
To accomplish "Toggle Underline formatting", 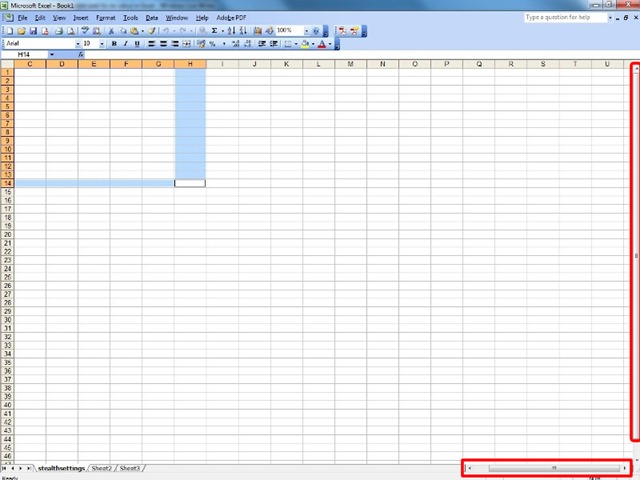I will (x=138, y=44).
